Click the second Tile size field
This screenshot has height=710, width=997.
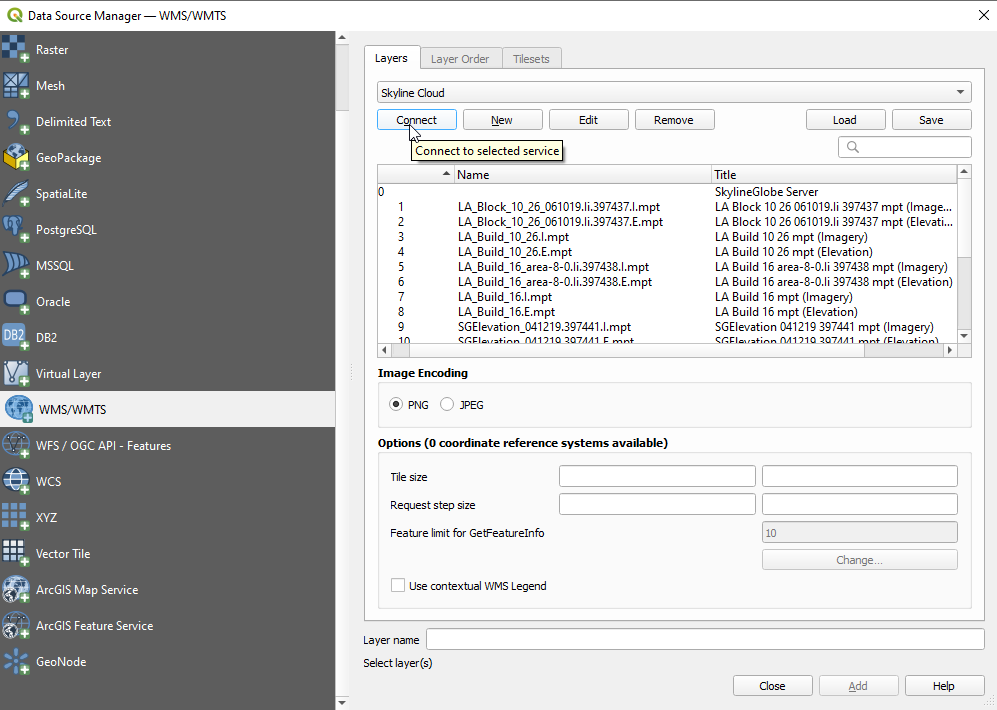860,476
